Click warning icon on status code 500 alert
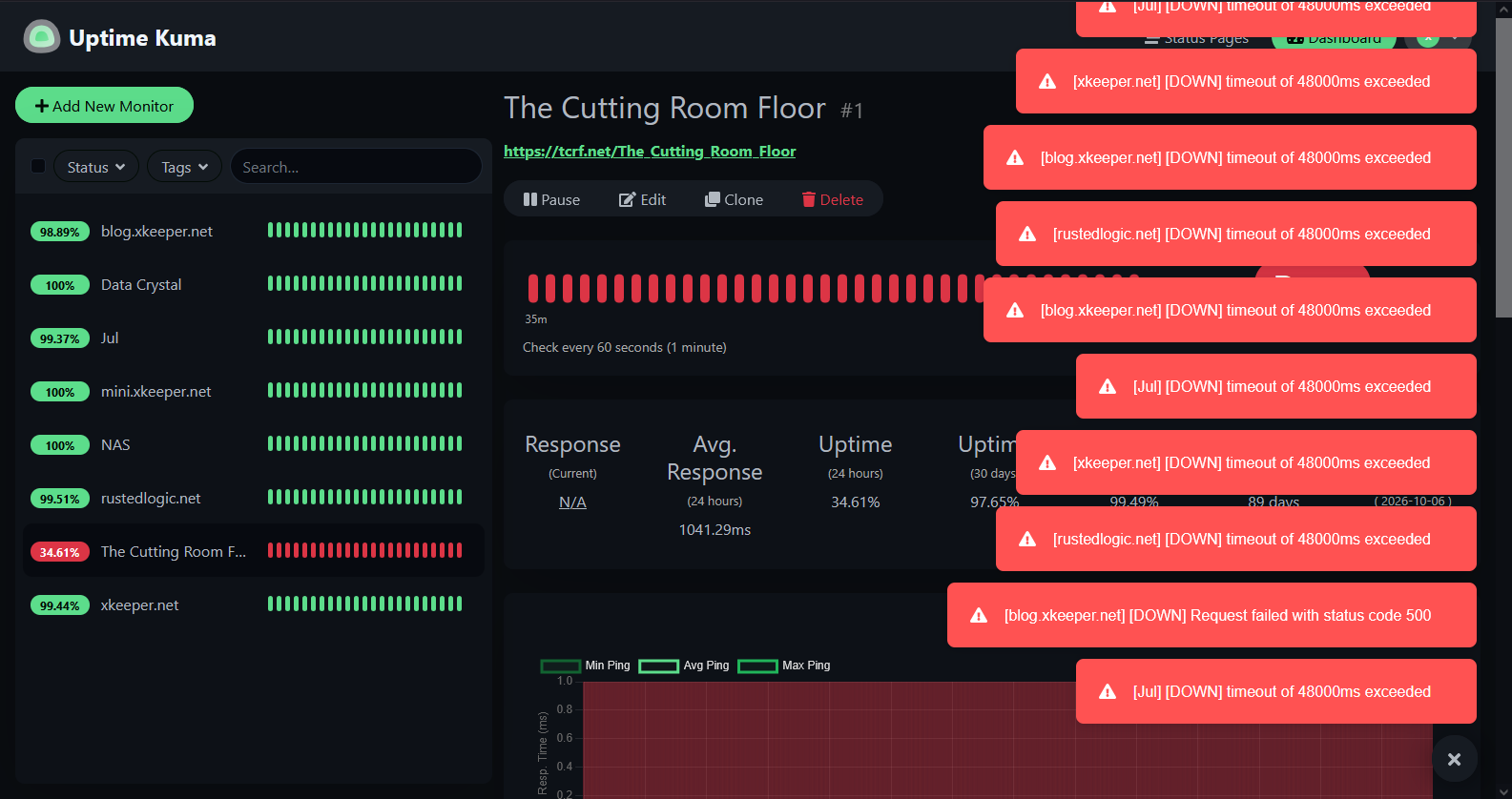The height and width of the screenshot is (799, 1512). pos(979,615)
